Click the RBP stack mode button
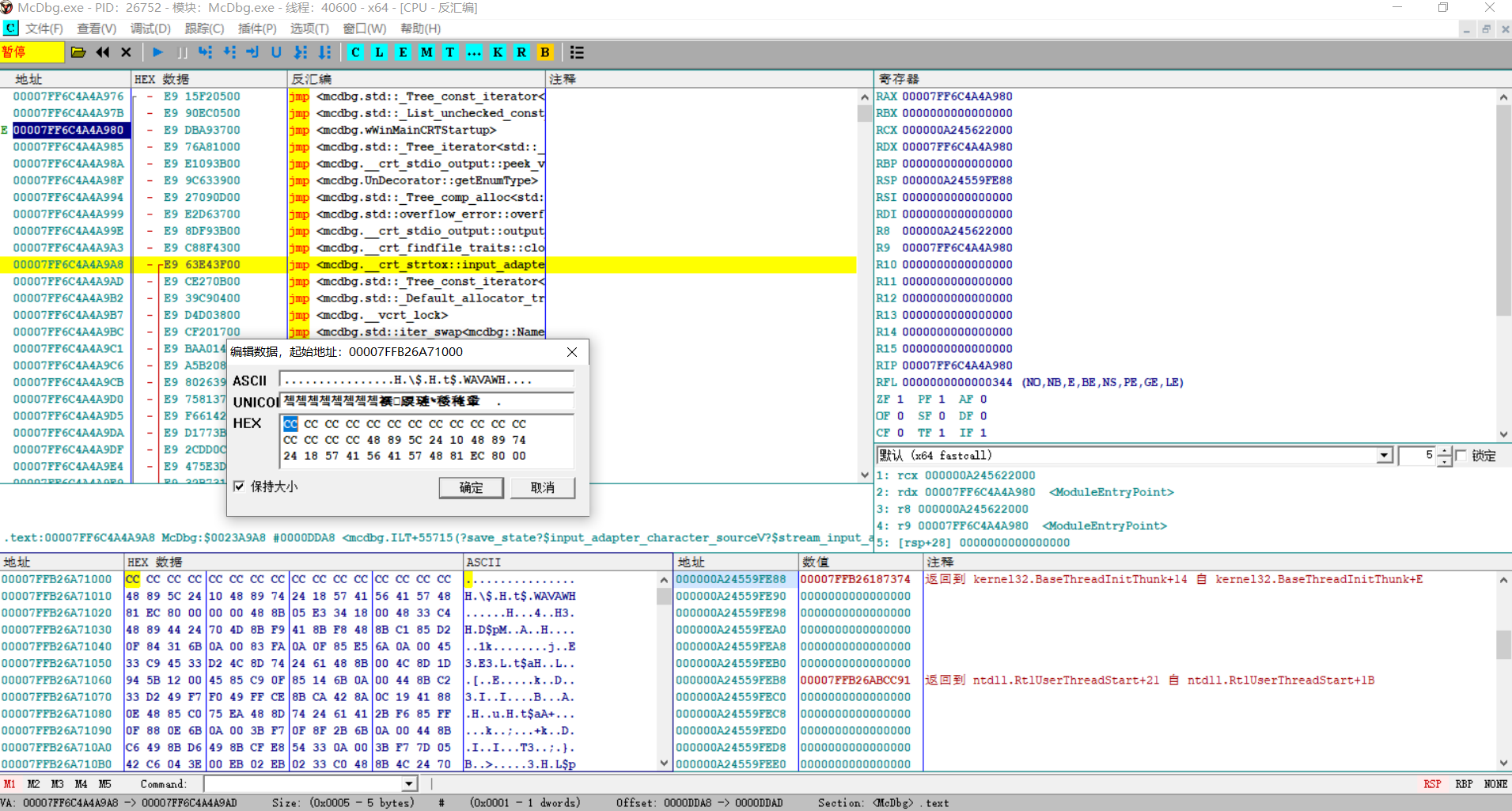The image size is (1512, 811). [1464, 784]
